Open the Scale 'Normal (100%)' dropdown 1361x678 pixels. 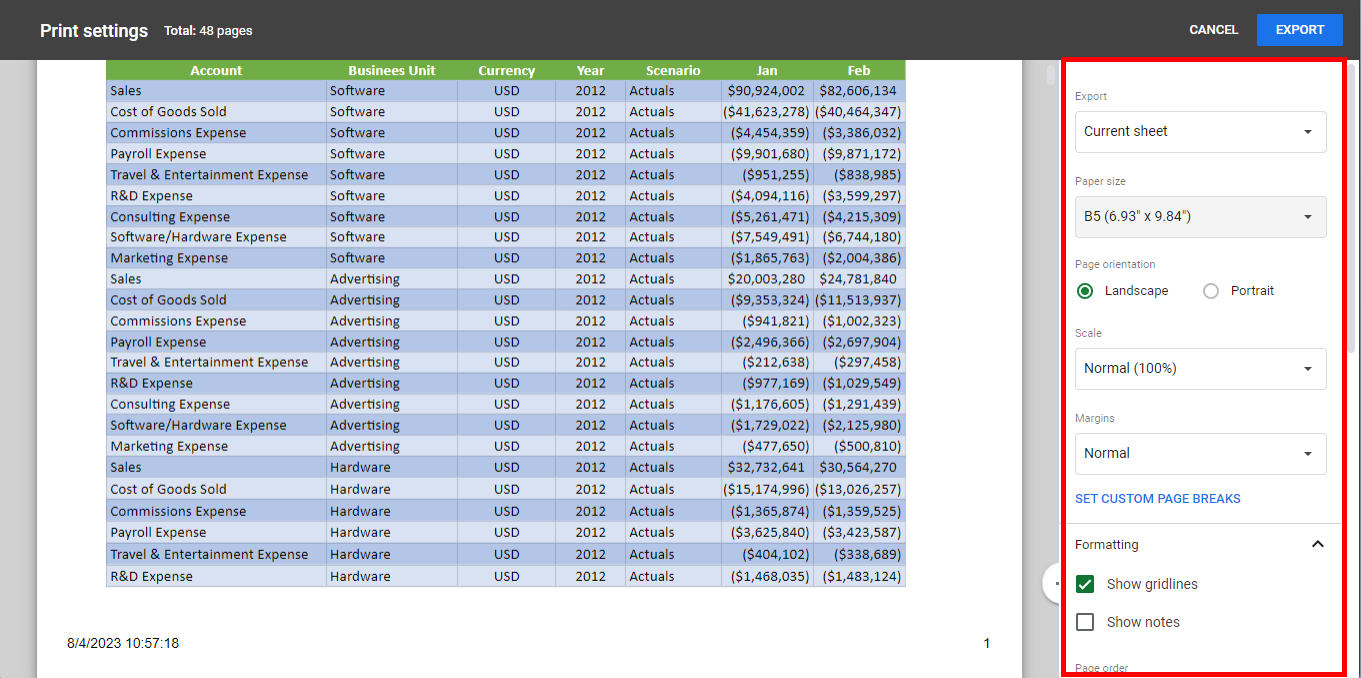(x=1200, y=368)
